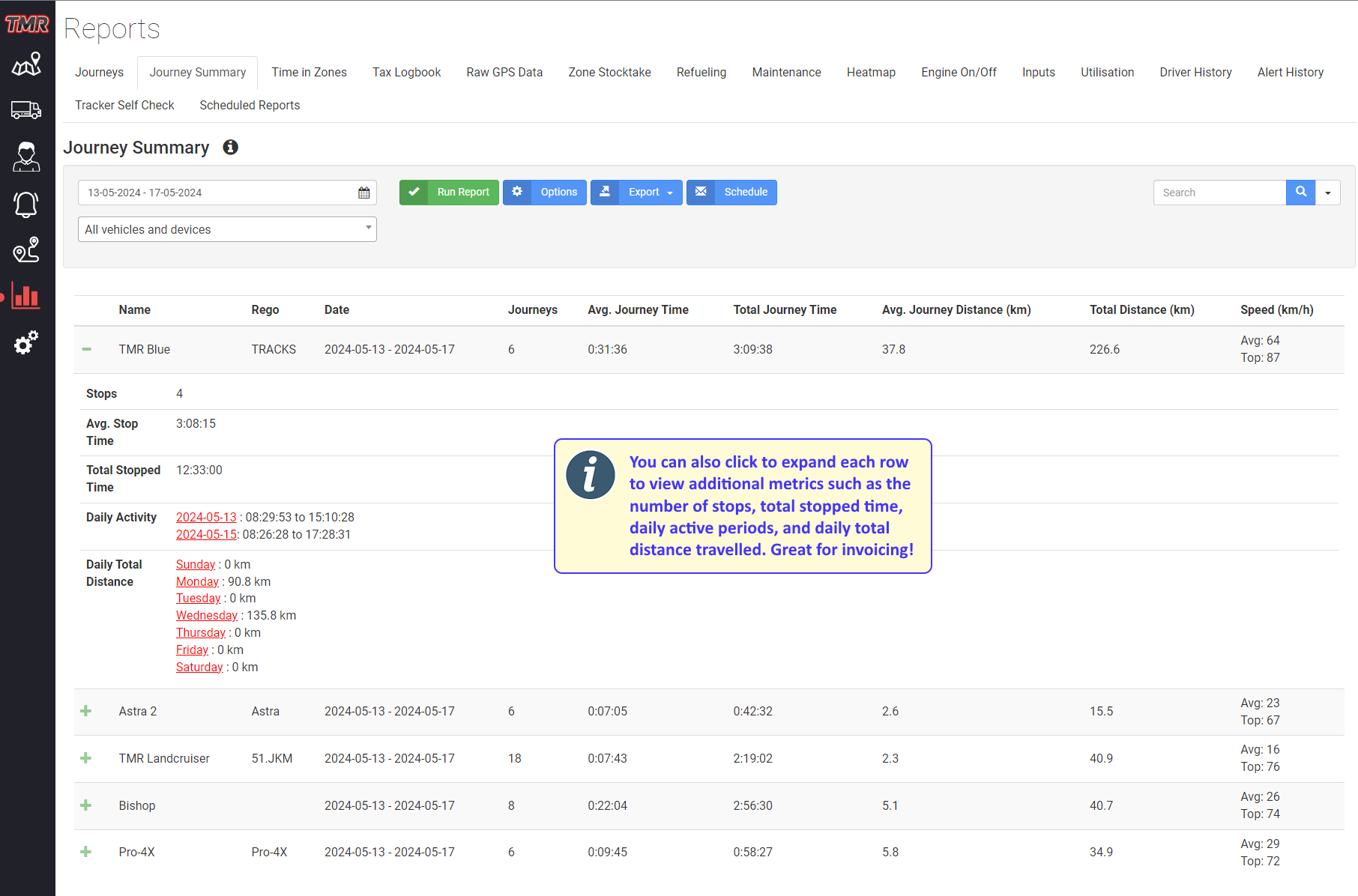This screenshot has width=1358, height=896.
Task: Open the zones route sidebar icon
Action: [26, 249]
